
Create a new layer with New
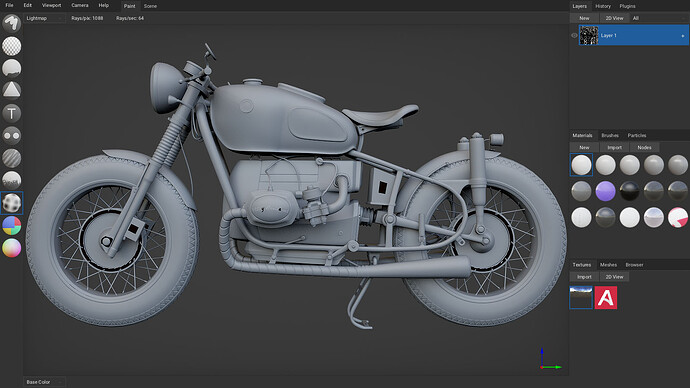pyautogui.click(x=584, y=18)
